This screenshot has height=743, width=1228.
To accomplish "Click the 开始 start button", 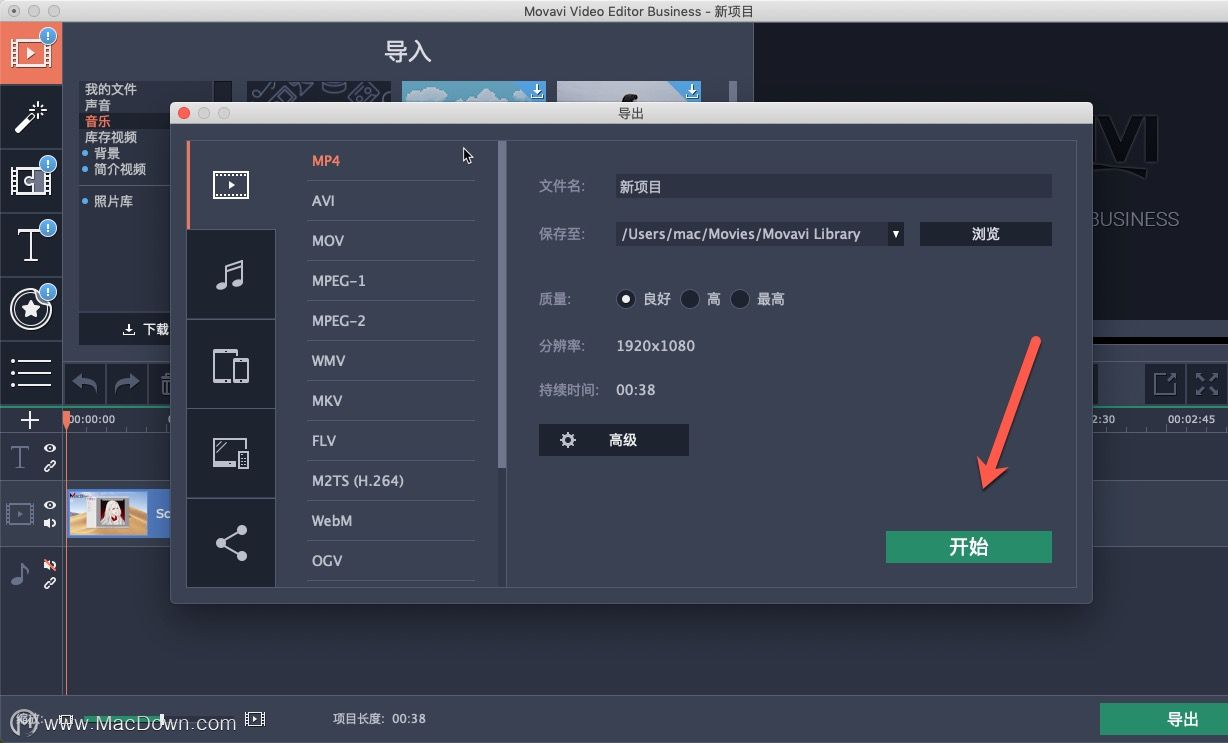I will pos(969,547).
